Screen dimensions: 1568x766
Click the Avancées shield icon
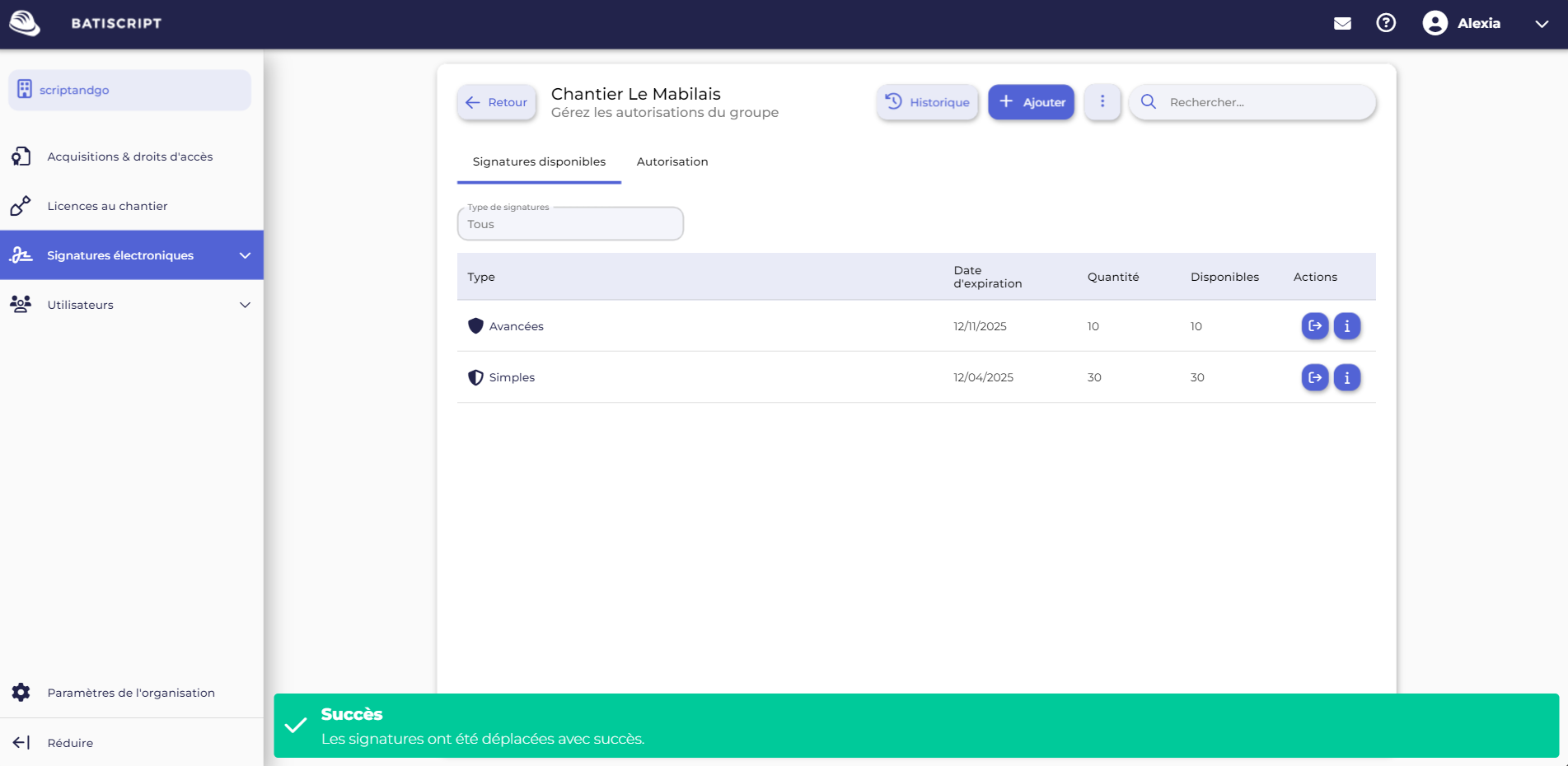[x=475, y=326]
